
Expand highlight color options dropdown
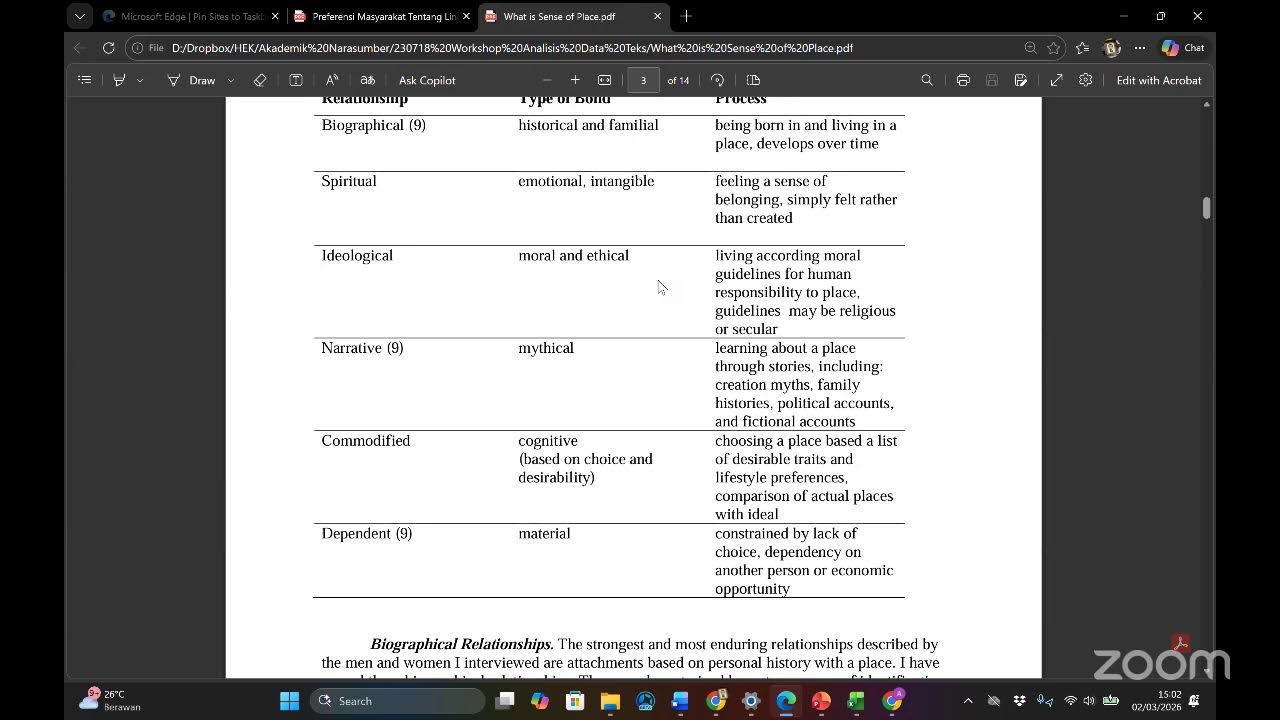click(x=140, y=80)
